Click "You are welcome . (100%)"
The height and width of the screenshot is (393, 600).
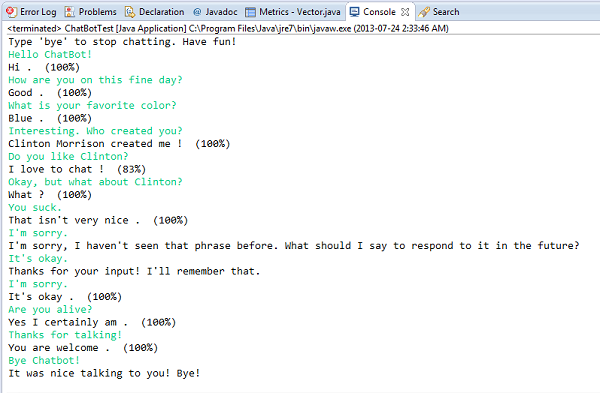click(x=83, y=348)
